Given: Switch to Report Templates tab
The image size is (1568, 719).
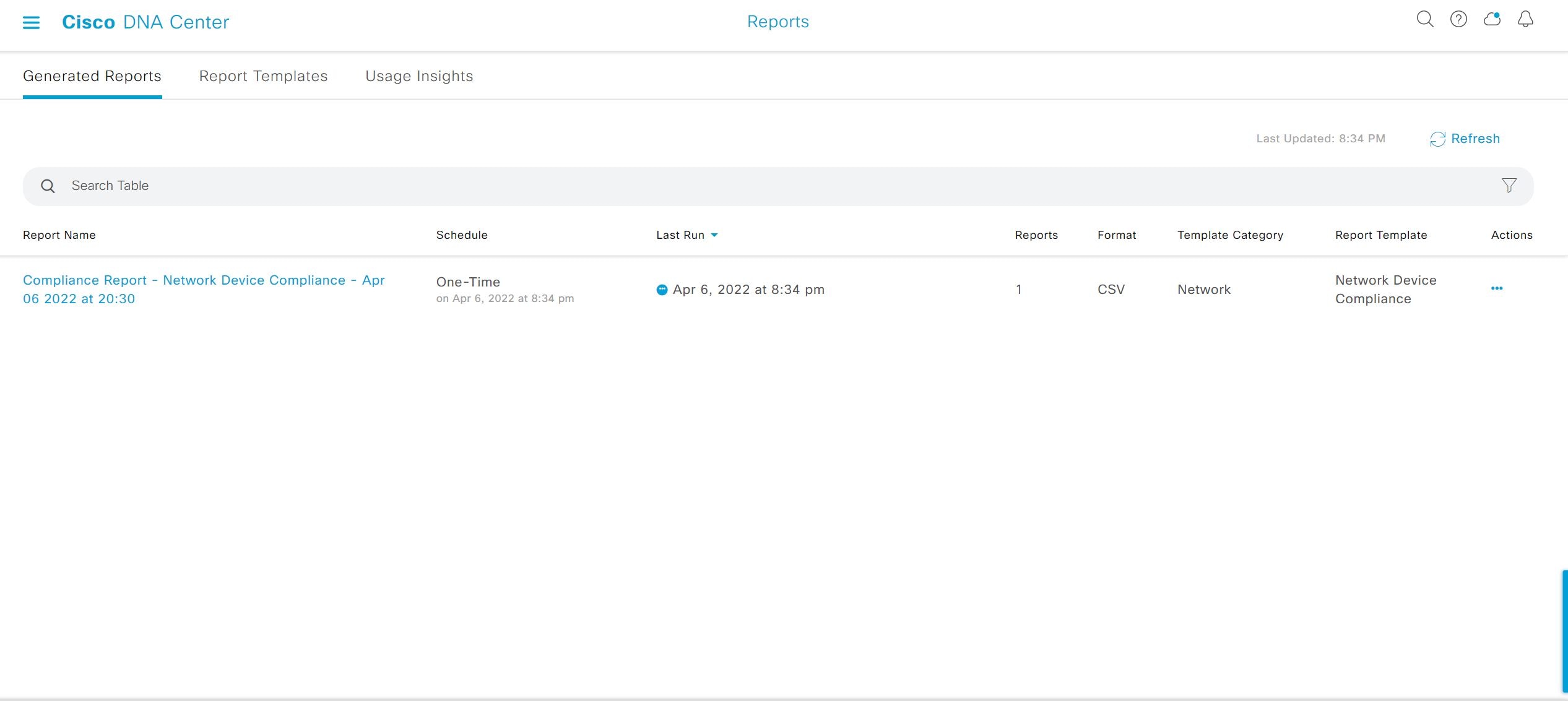Looking at the screenshot, I should [x=263, y=76].
